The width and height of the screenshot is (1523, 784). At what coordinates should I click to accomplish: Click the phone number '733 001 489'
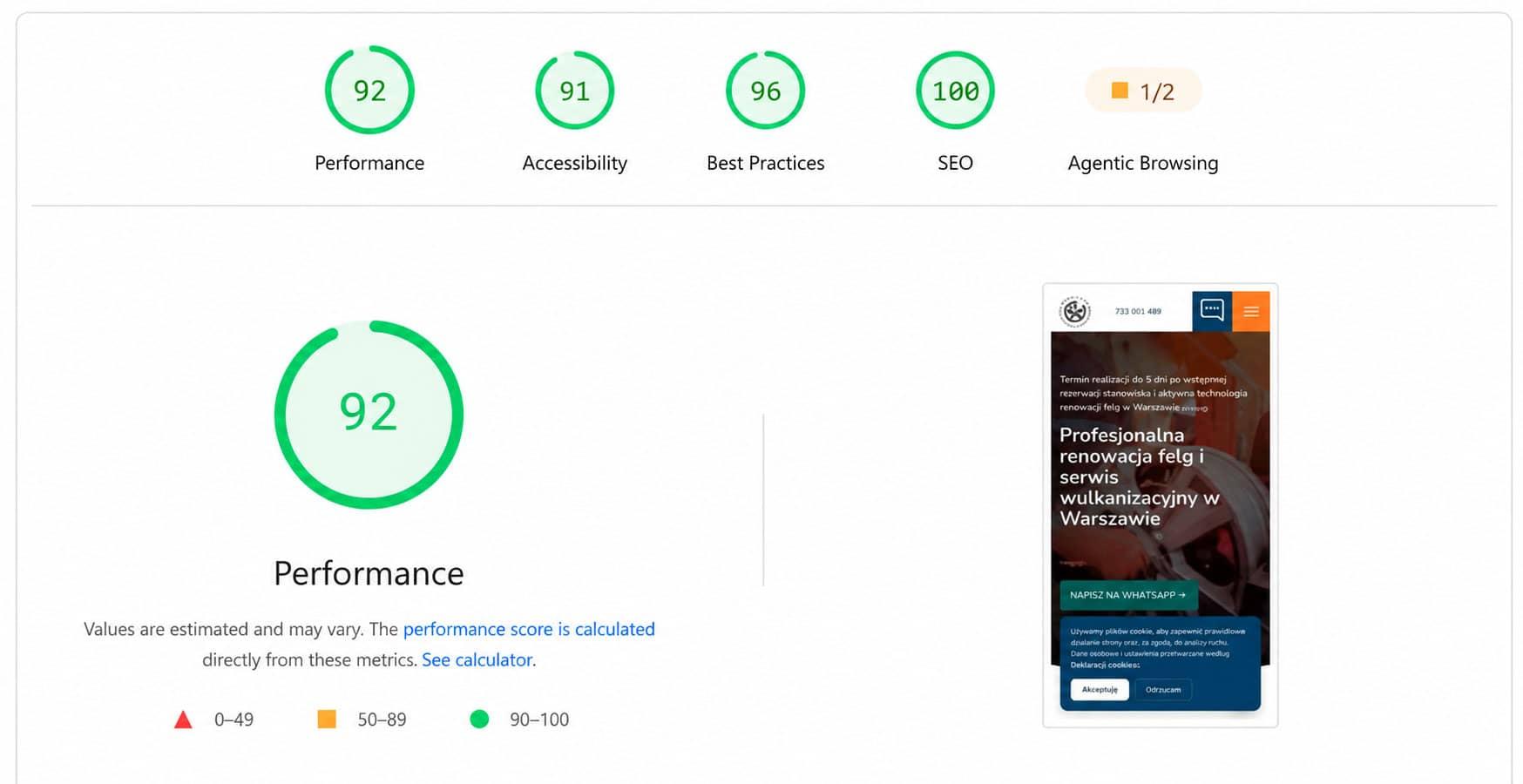point(1138,311)
